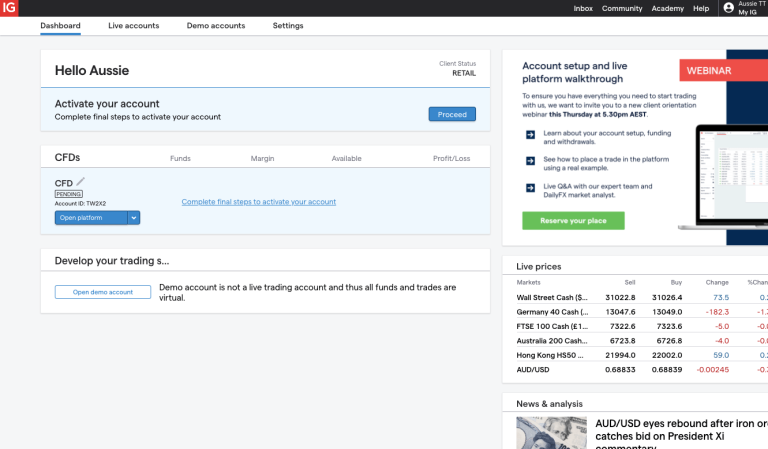
Task: Click the Open platform button
Action: [x=91, y=218]
